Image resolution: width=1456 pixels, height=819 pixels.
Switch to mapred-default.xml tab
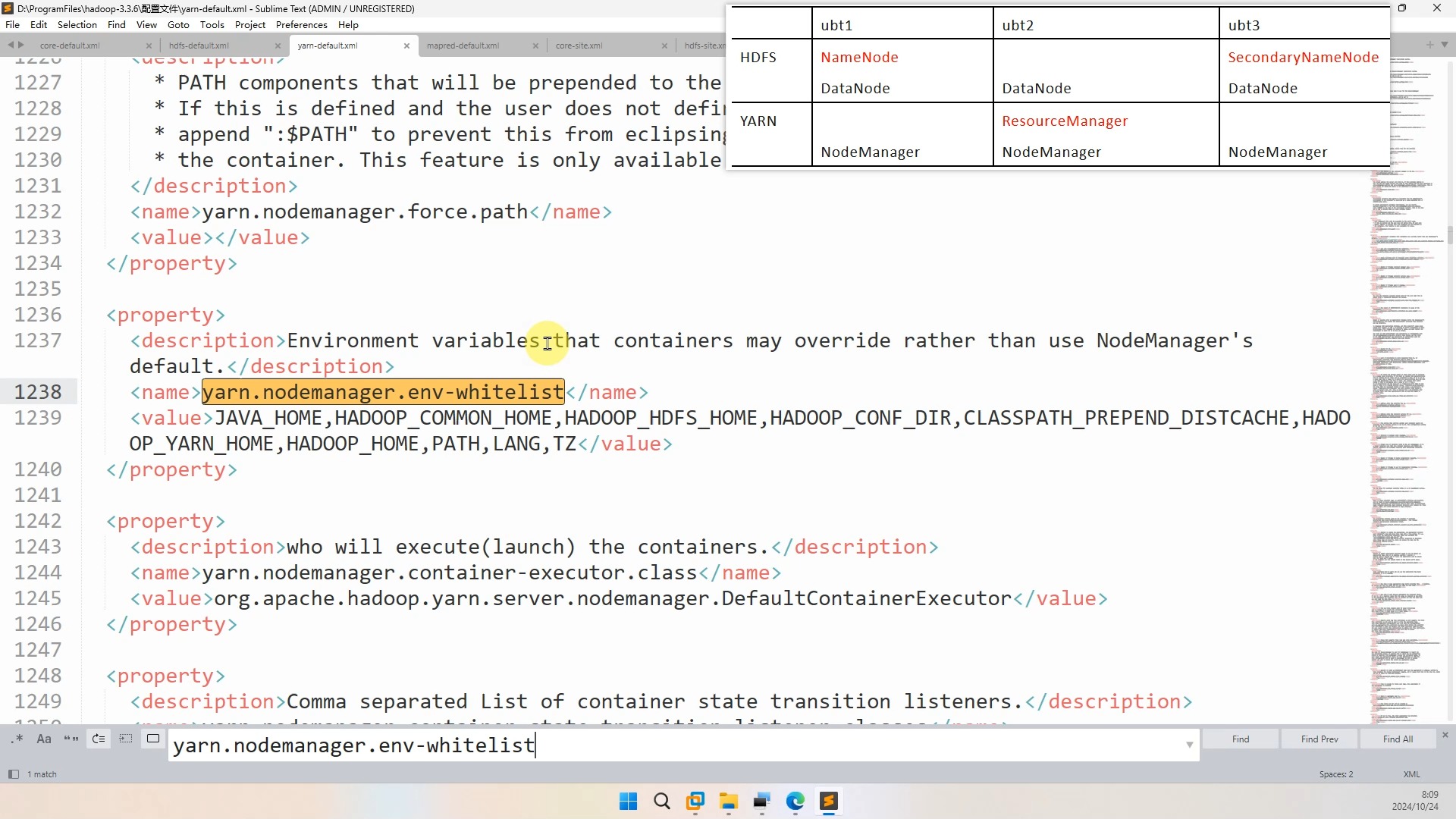pos(463,46)
